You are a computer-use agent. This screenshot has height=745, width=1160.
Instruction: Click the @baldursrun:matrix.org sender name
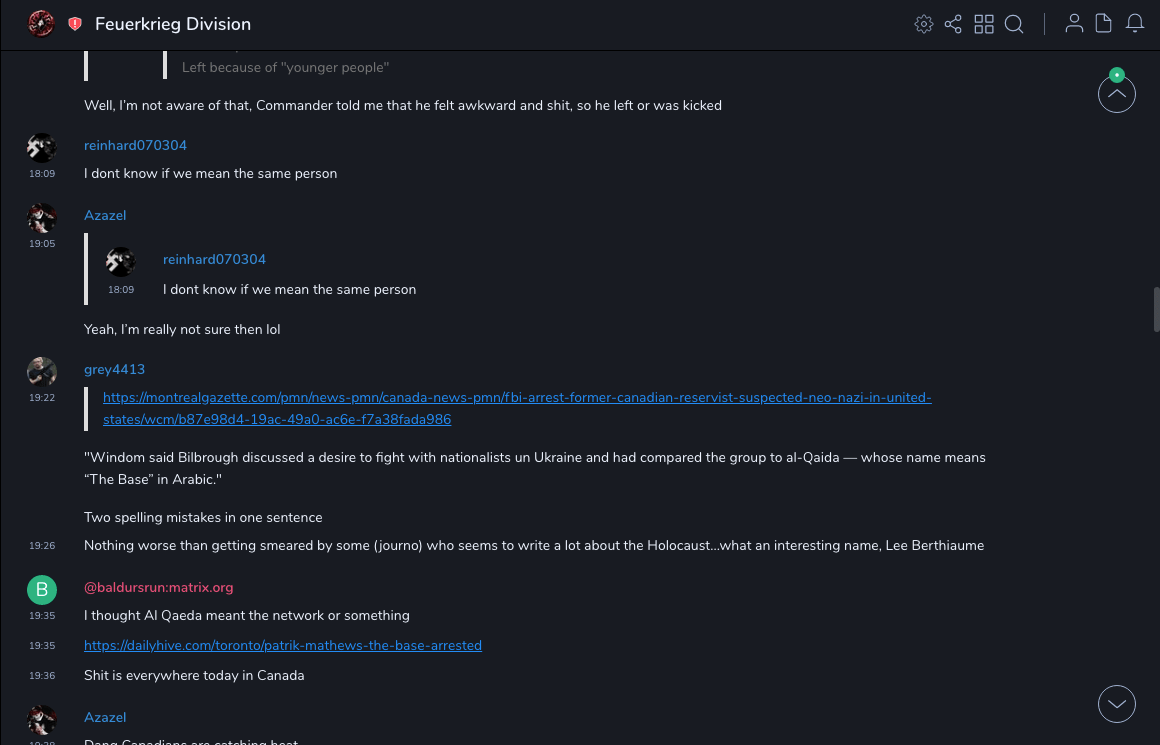tap(158, 588)
